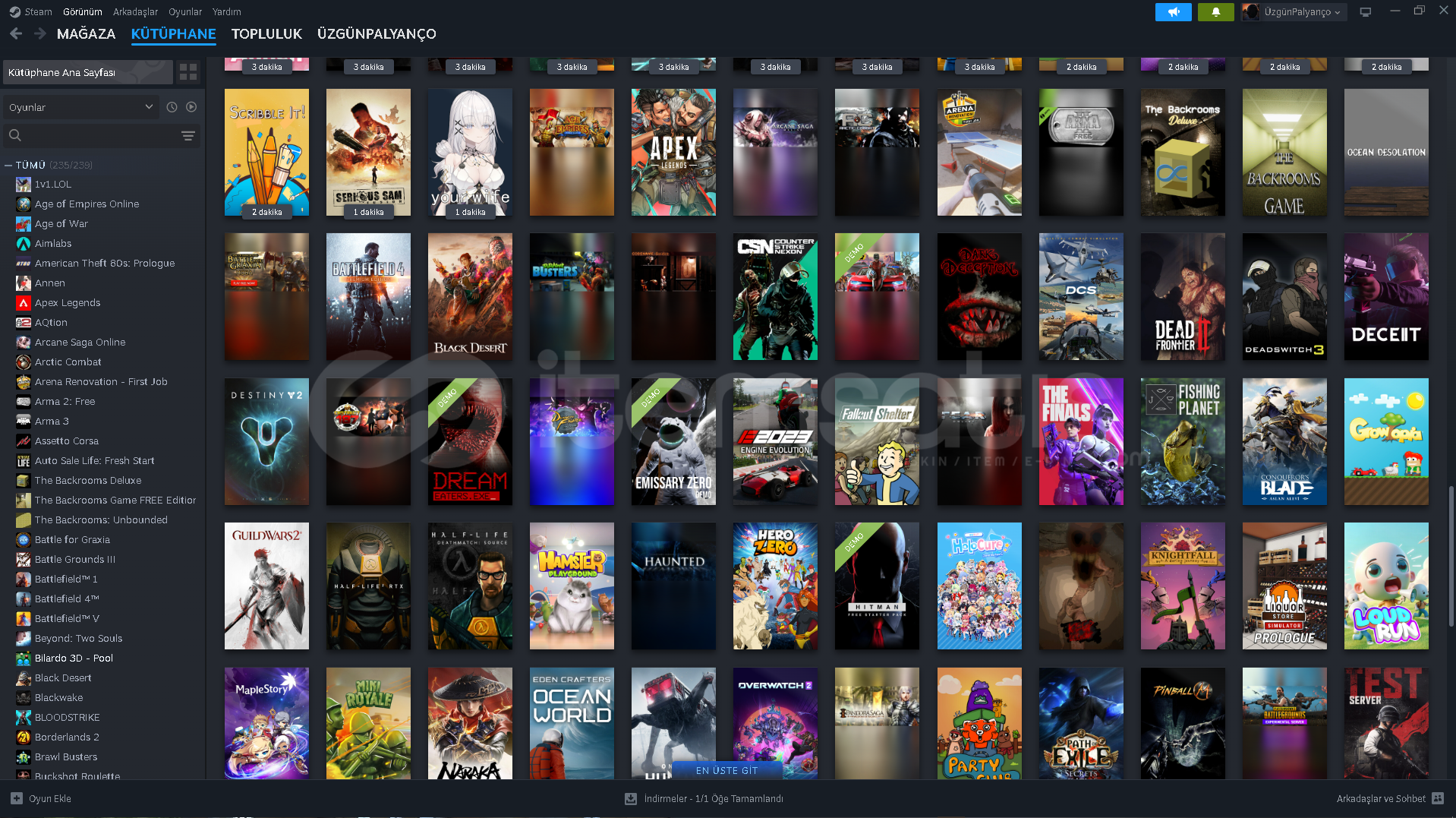The width and height of the screenshot is (1456, 818).
Task: Collapse the TÜMÜ games category
Action: coord(9,165)
